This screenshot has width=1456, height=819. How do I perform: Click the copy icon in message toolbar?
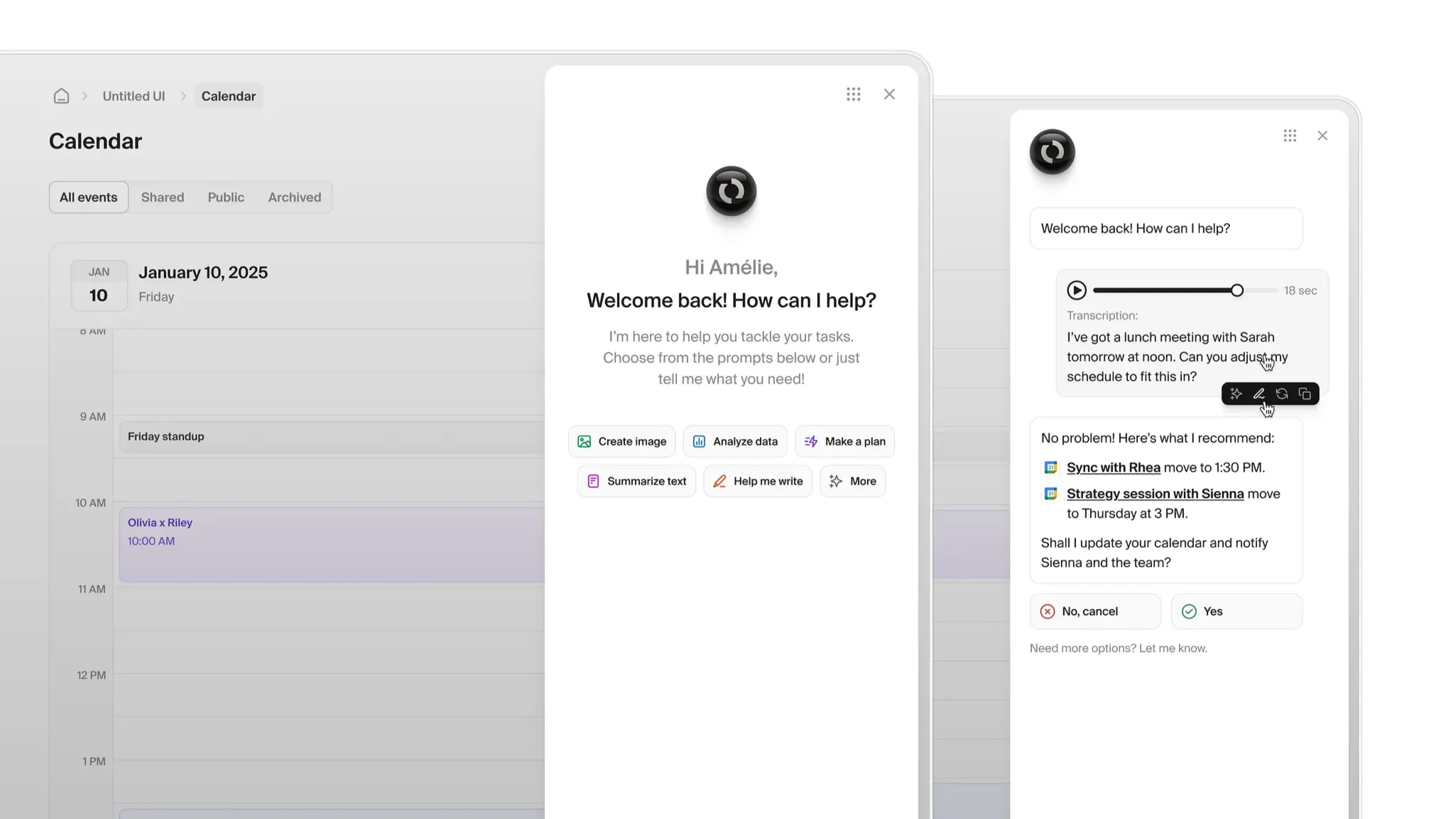pos(1305,394)
